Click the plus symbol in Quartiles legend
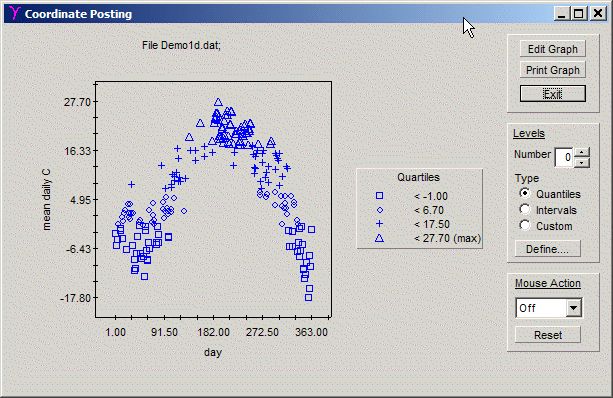Viewport: 613px width, 398px height. [379, 224]
